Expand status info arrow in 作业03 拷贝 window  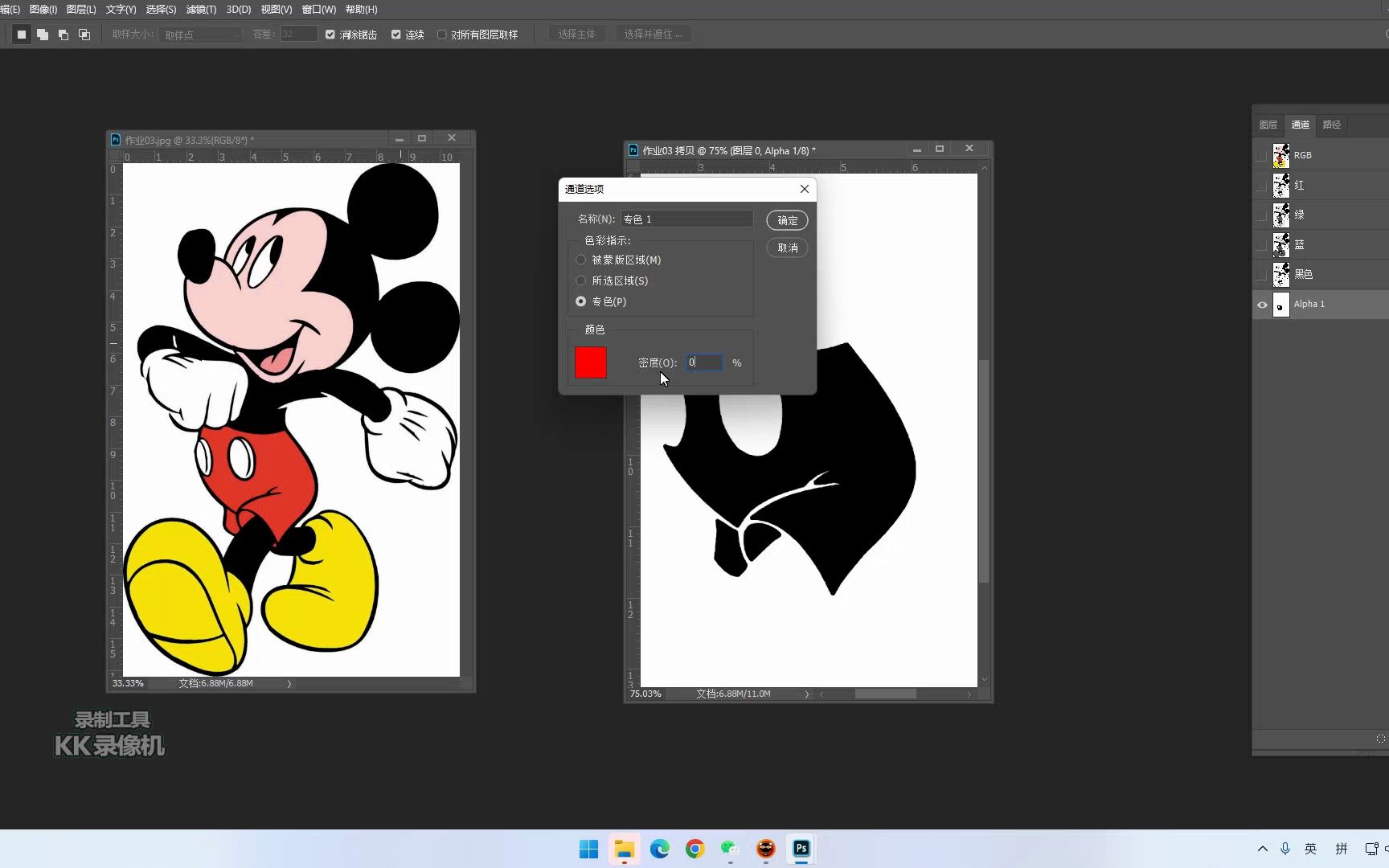tap(807, 694)
